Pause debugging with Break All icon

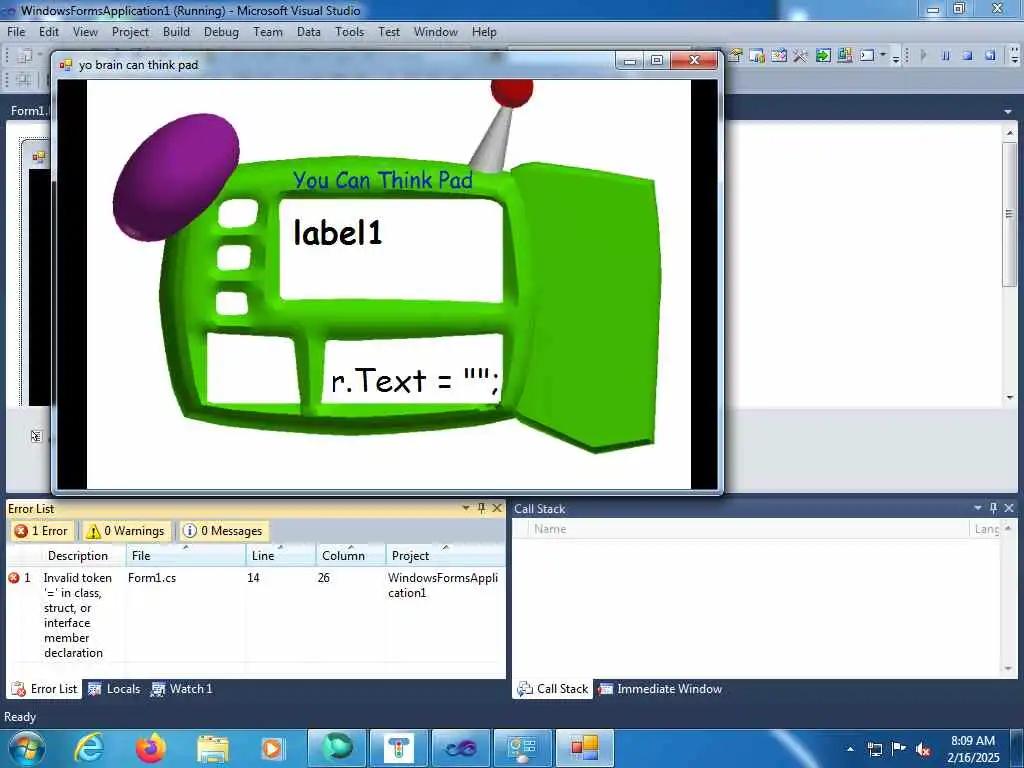[x=946, y=56]
